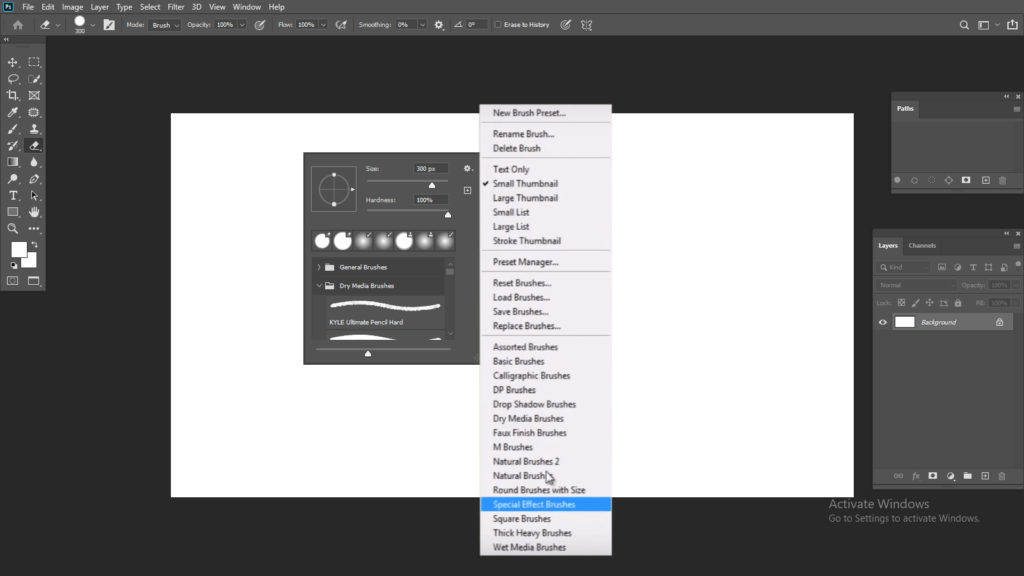Toggle pressure for opacity button
The width and height of the screenshot is (1024, 576).
[260, 25]
